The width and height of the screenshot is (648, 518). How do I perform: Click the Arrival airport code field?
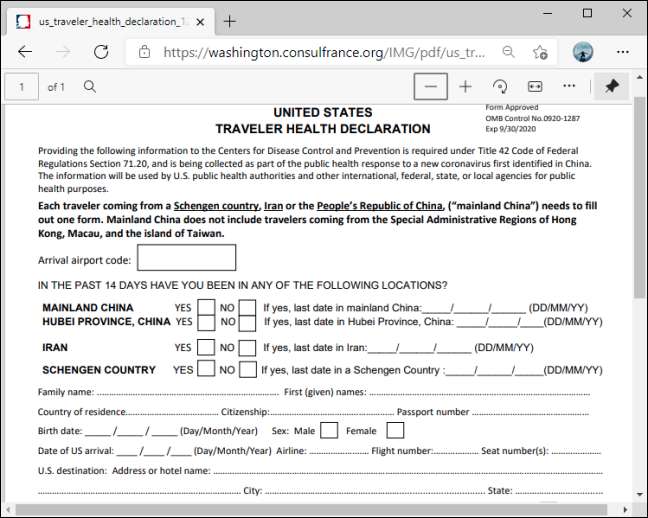[186, 258]
